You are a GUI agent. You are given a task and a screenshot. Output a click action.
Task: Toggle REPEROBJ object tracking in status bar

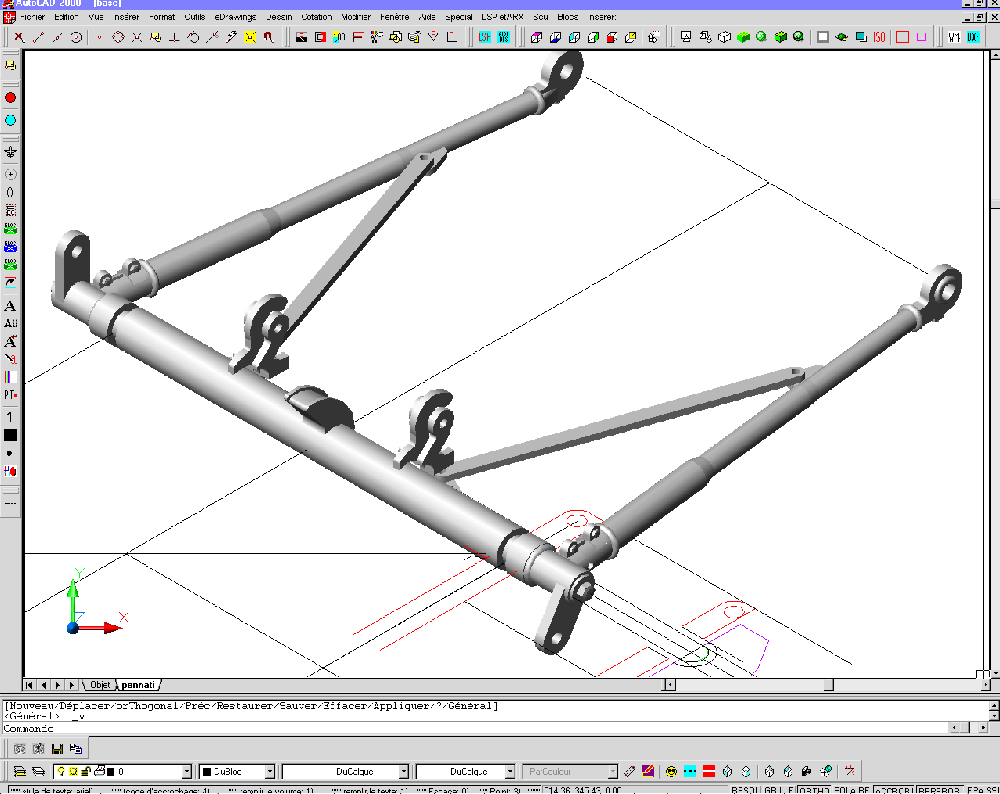click(939, 790)
